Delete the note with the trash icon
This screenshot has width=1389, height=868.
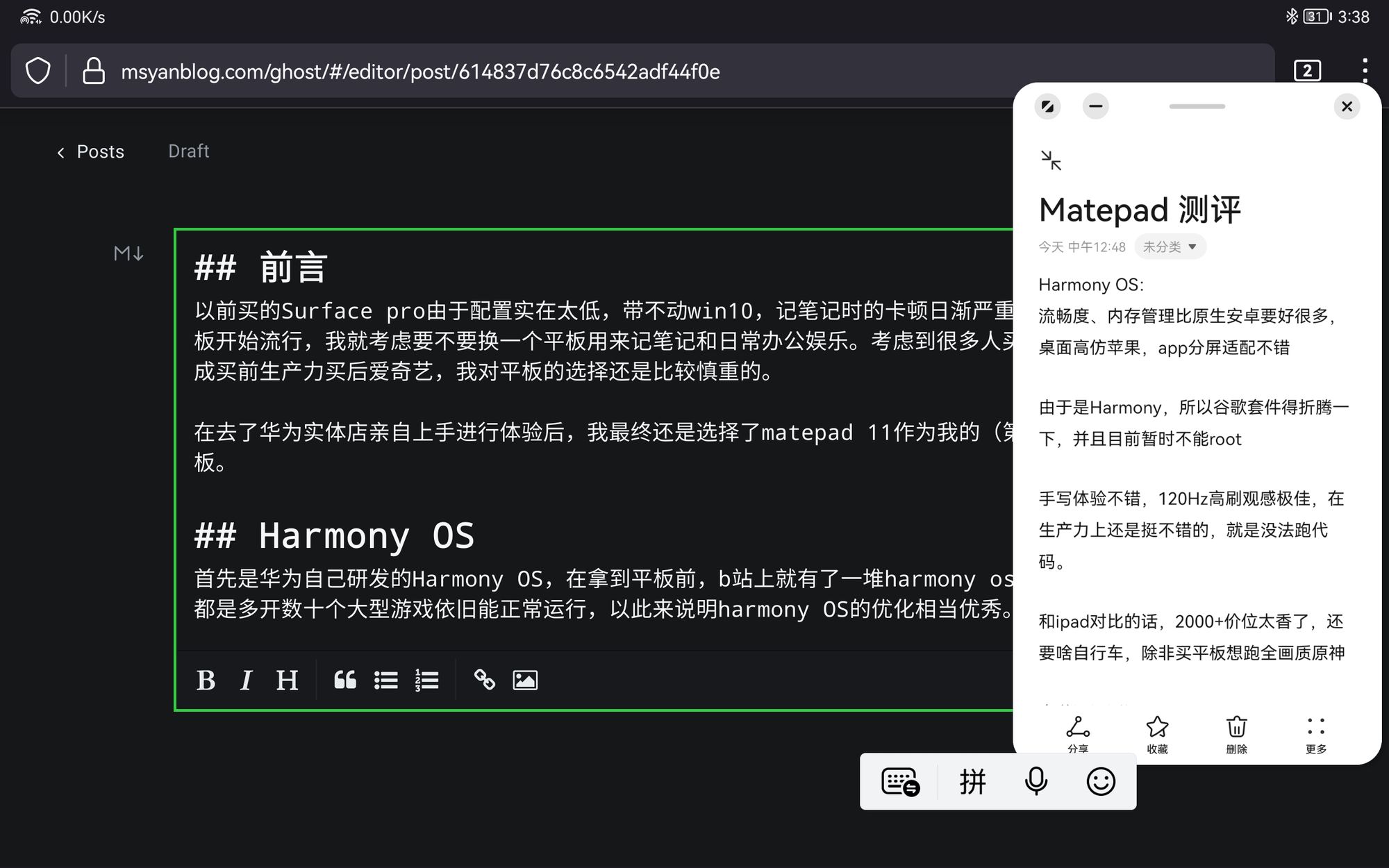(x=1236, y=735)
